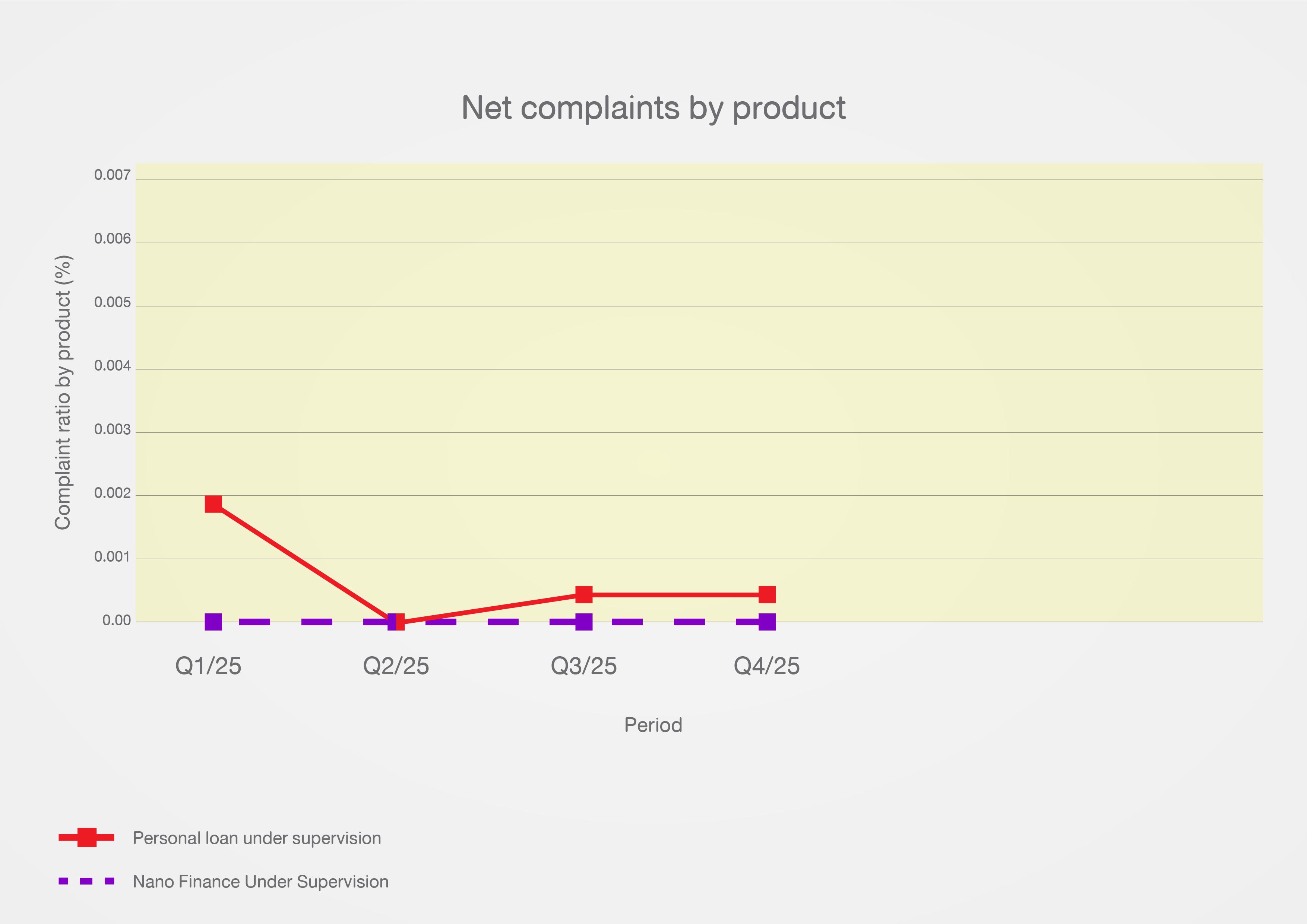
Task: Select the red Personal loan data point at Q1/25
Action: [x=213, y=504]
